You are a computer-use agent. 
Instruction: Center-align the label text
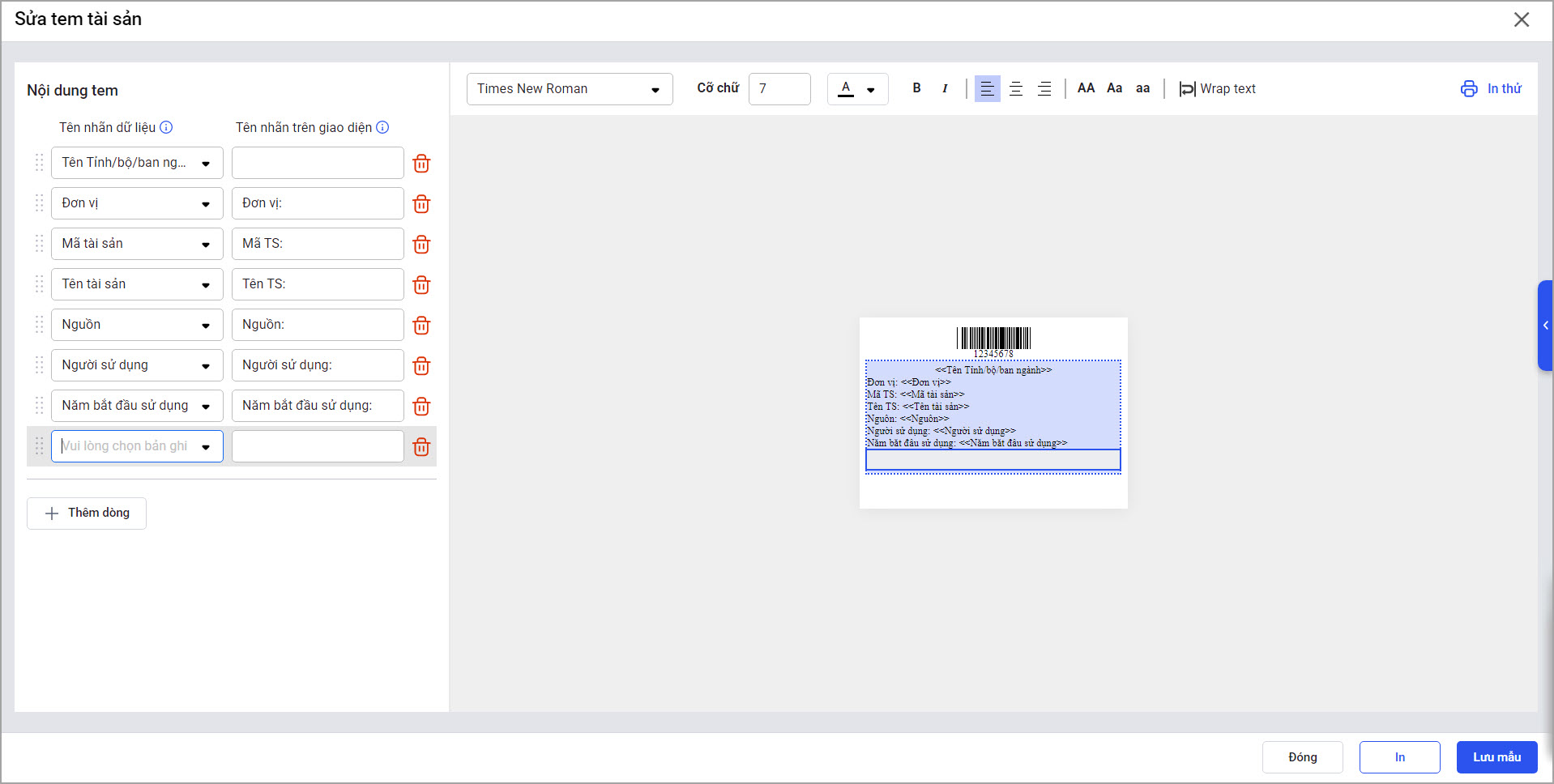(1016, 88)
